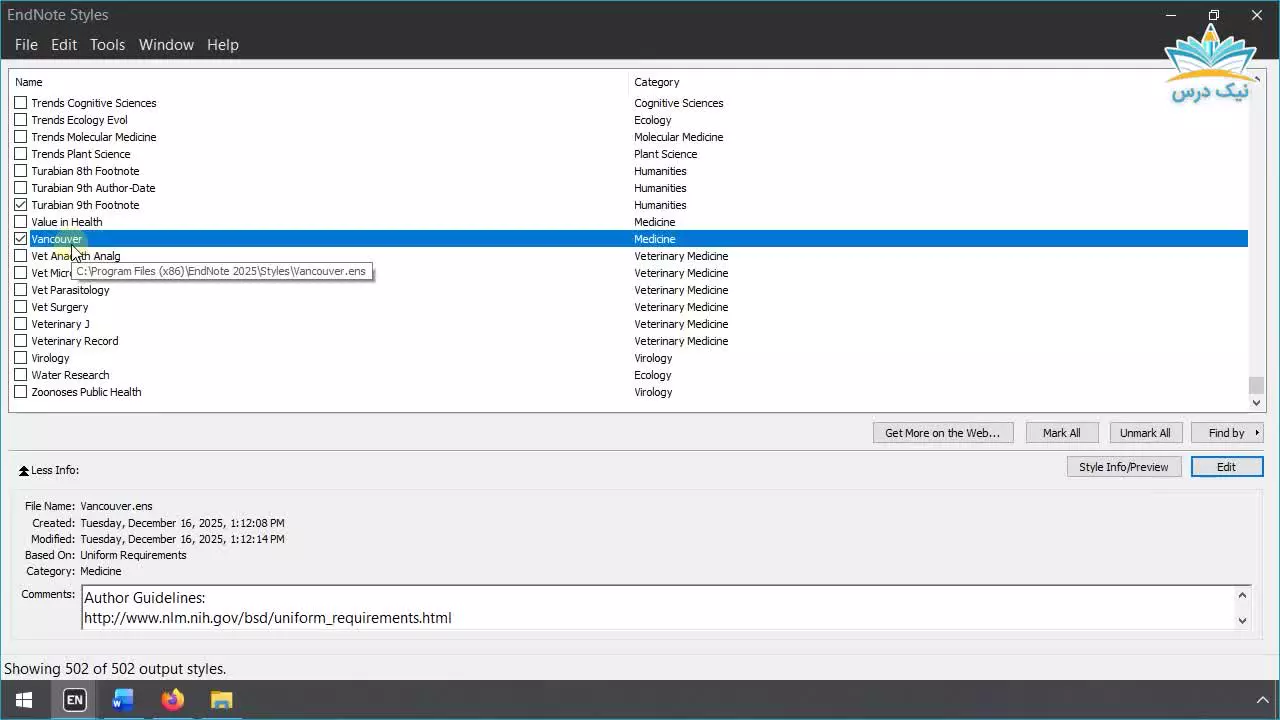This screenshot has width=1280, height=720.
Task: Check the Trends Ecology Evol style
Action: [21, 120]
